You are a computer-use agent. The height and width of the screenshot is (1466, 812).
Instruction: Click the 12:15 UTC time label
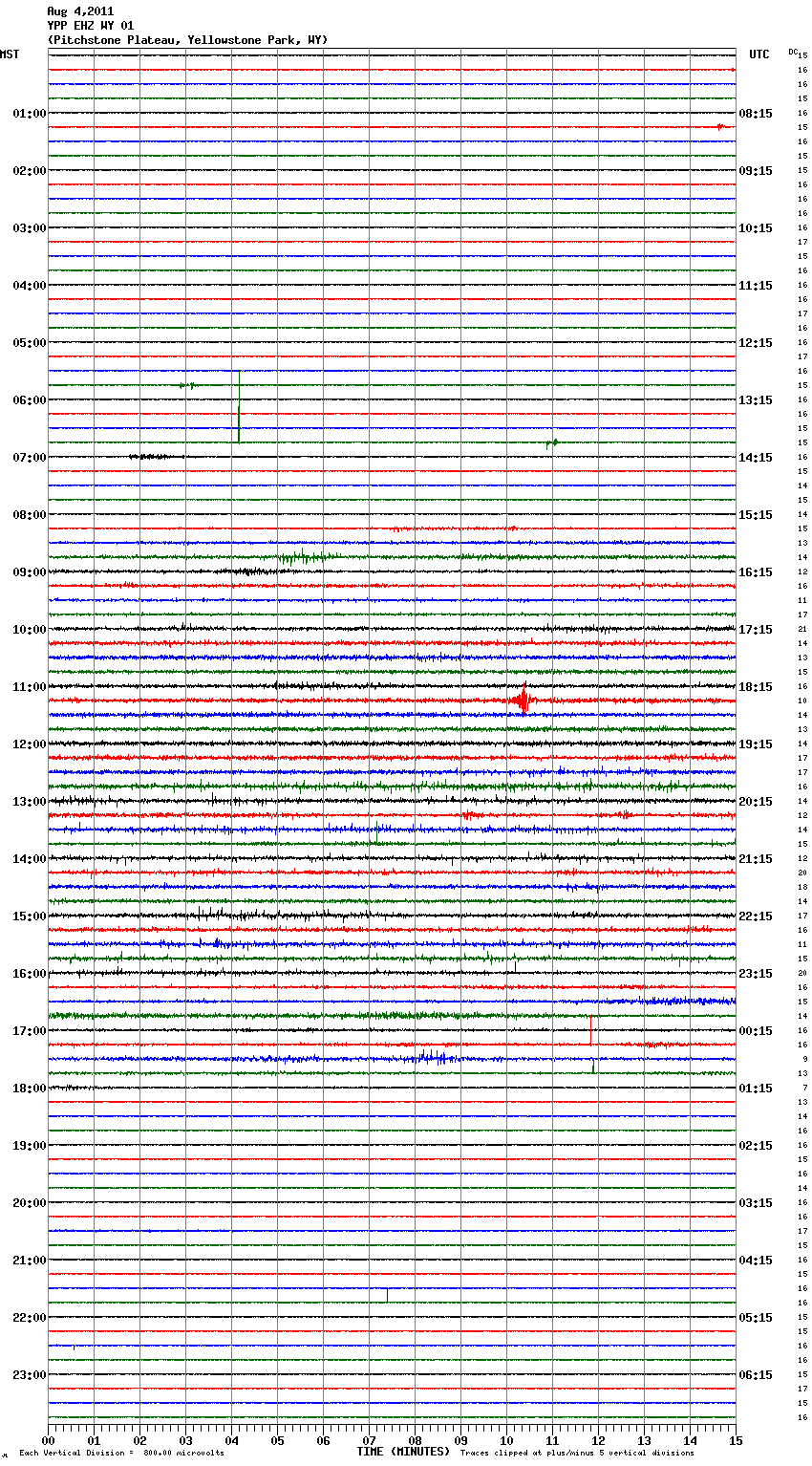(x=756, y=343)
